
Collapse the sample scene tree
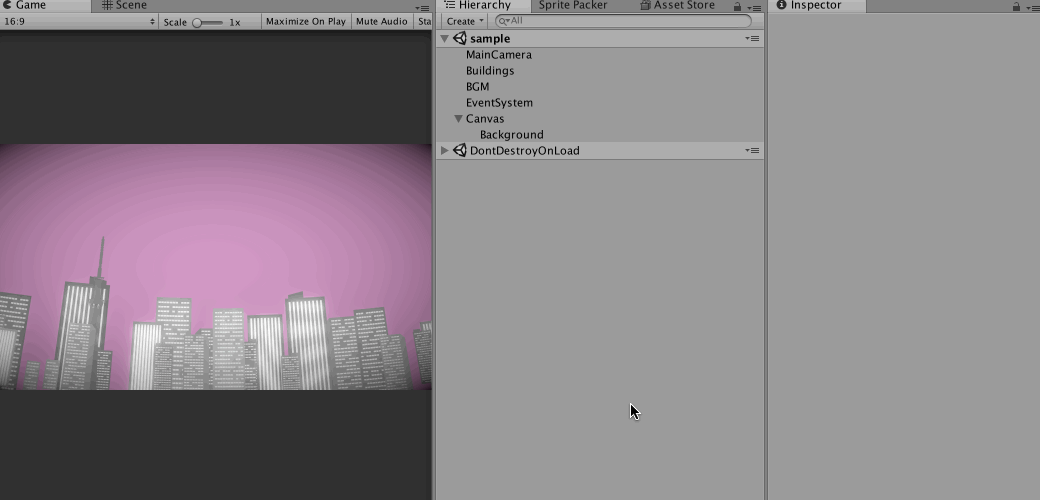445,39
